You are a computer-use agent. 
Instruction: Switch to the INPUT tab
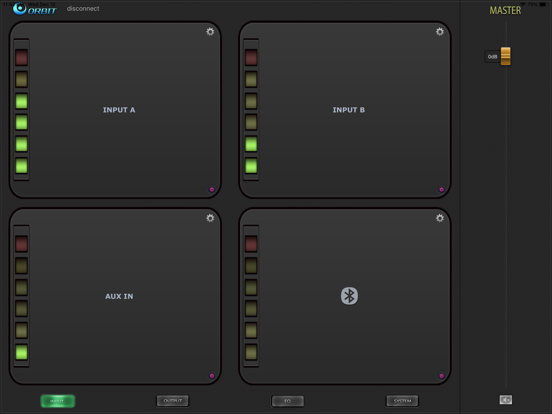click(58, 401)
